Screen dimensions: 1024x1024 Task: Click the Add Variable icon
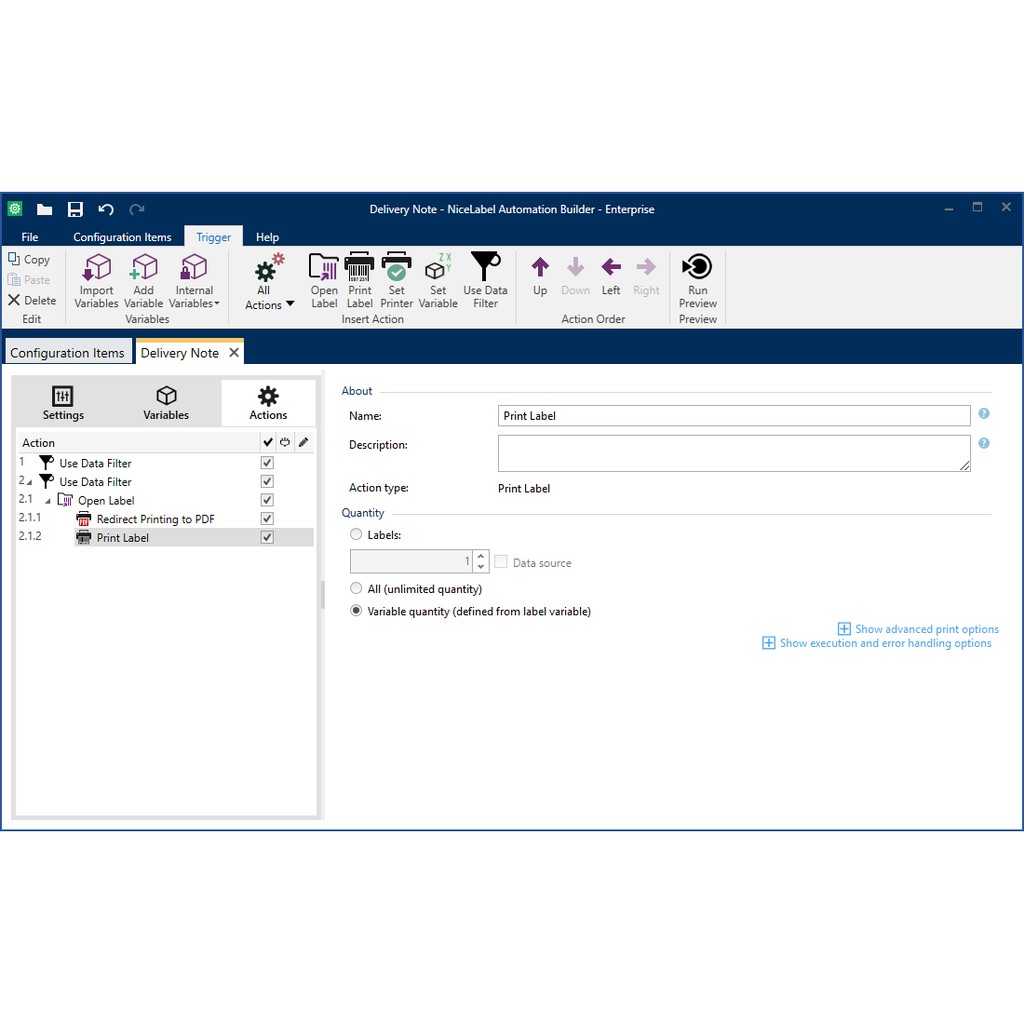click(x=144, y=268)
